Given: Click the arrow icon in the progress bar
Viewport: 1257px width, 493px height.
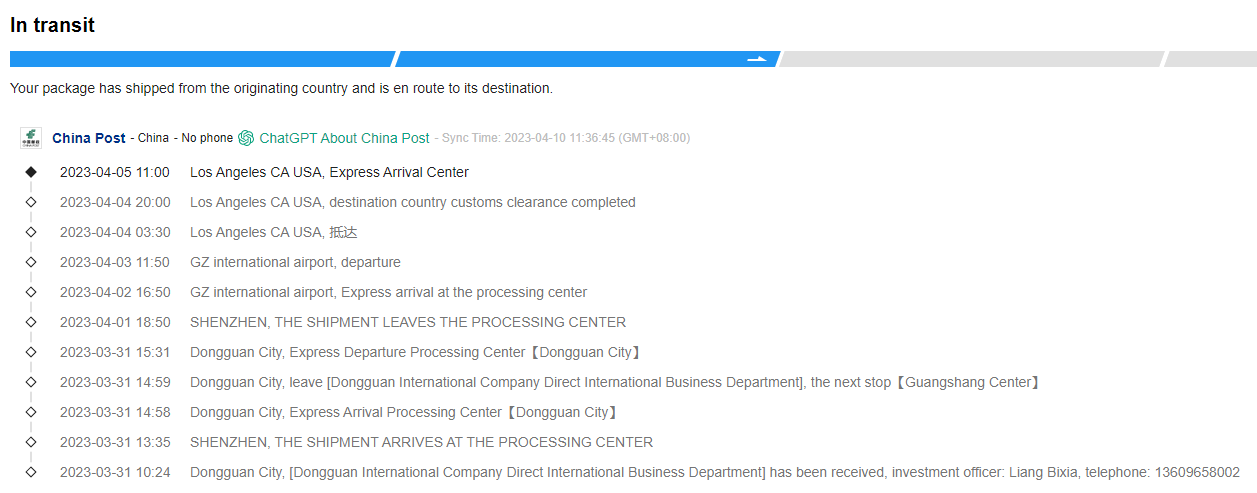Looking at the screenshot, I should coord(758,59).
